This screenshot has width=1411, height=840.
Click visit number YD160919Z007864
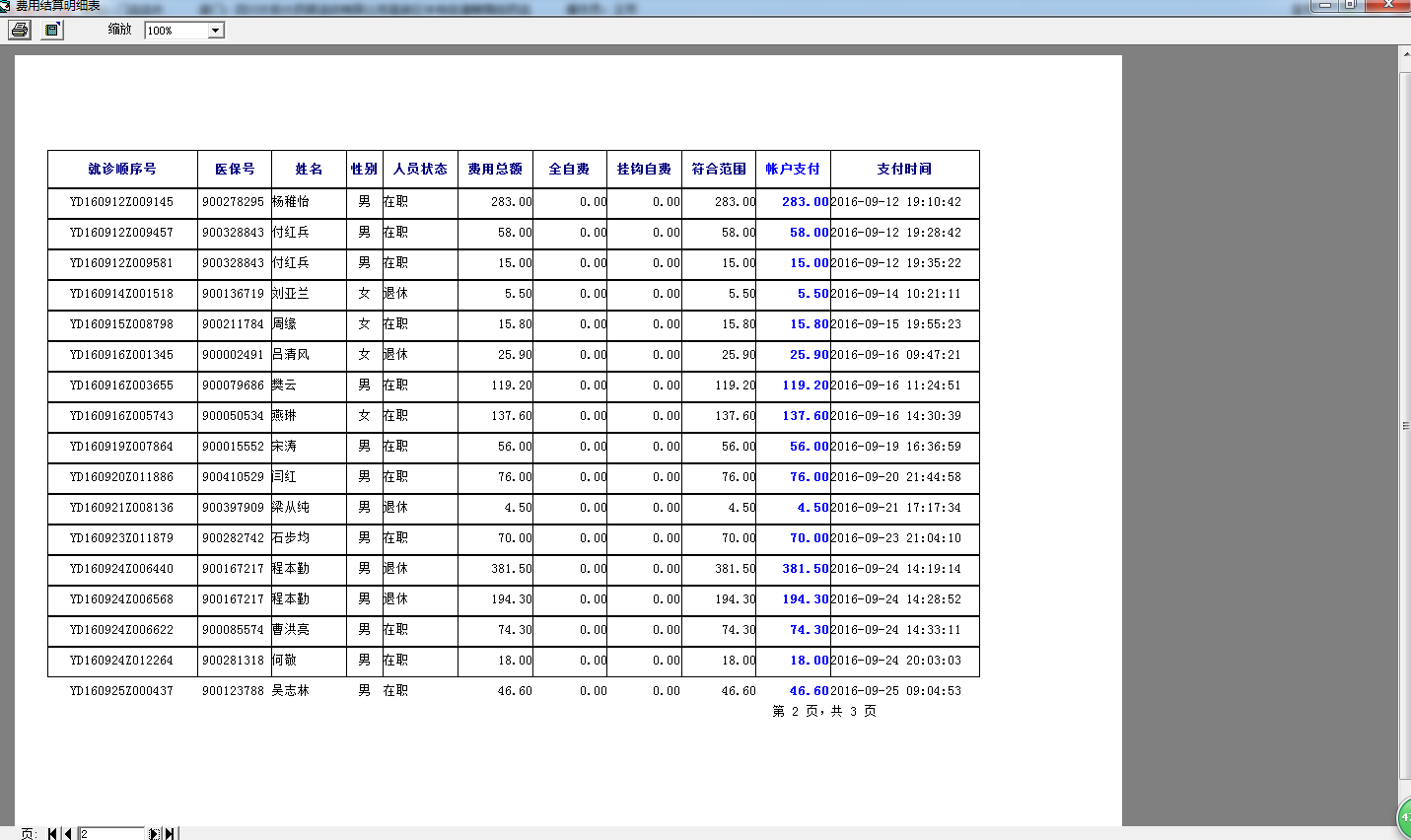coord(121,447)
